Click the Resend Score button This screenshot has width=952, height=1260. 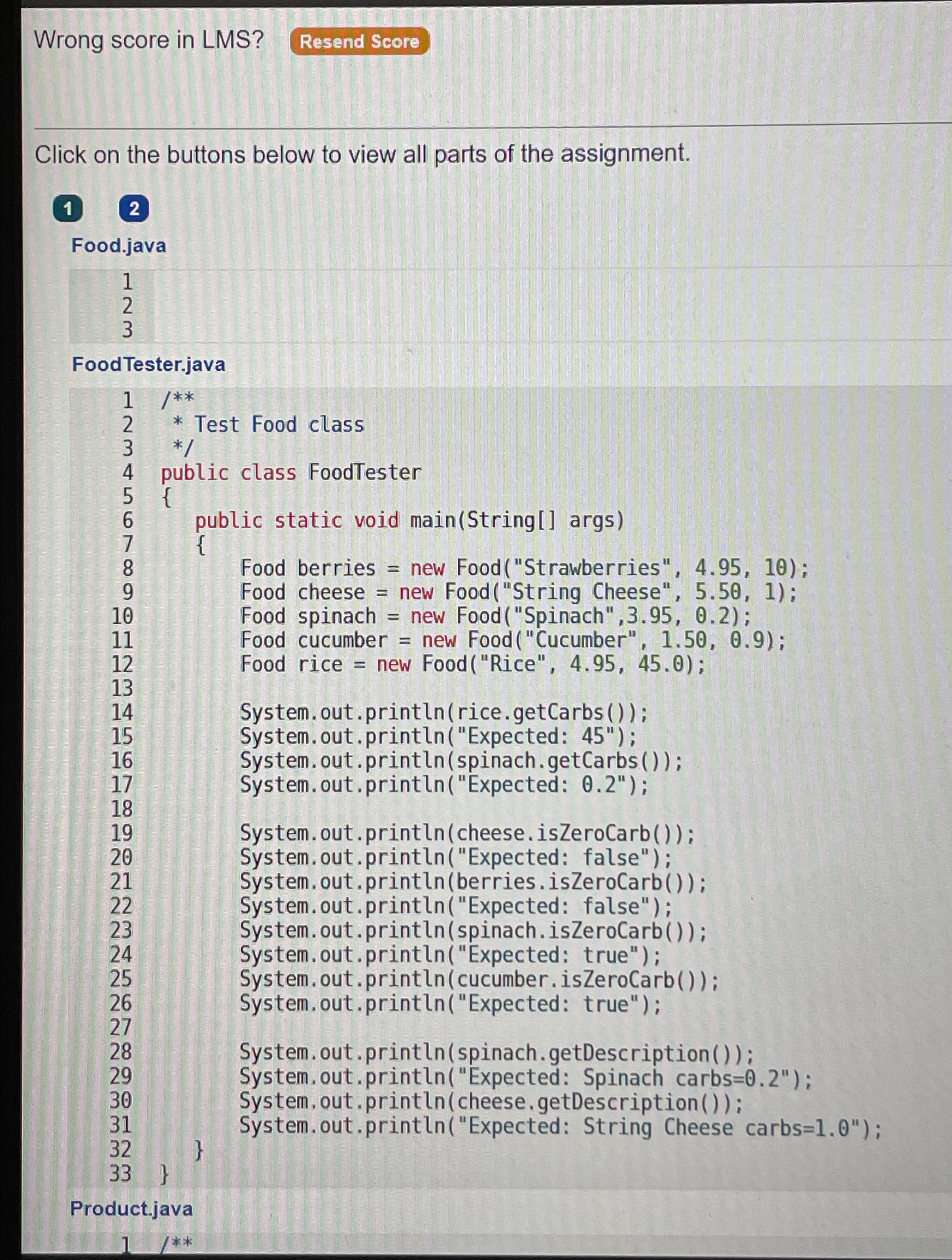tap(359, 42)
